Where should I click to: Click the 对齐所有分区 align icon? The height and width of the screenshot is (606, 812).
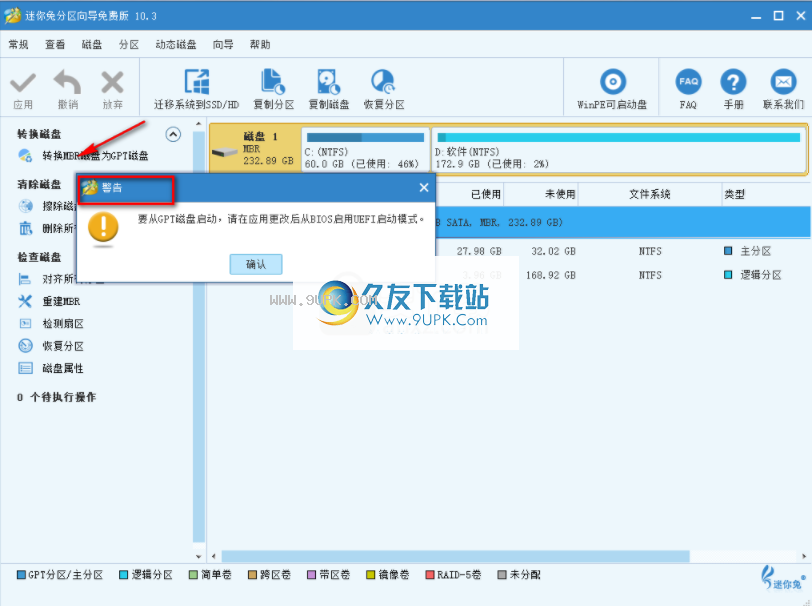pyautogui.click(x=25, y=279)
